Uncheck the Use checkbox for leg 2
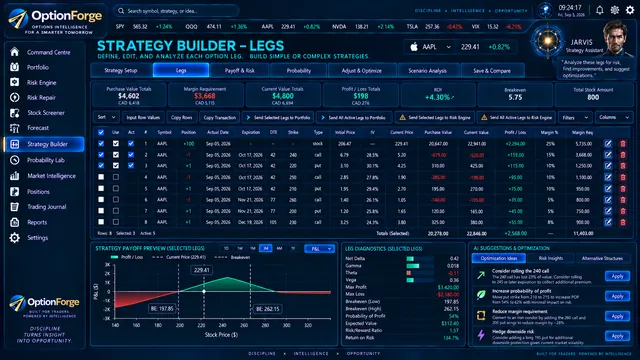640x360 pixels. [x=116, y=155]
